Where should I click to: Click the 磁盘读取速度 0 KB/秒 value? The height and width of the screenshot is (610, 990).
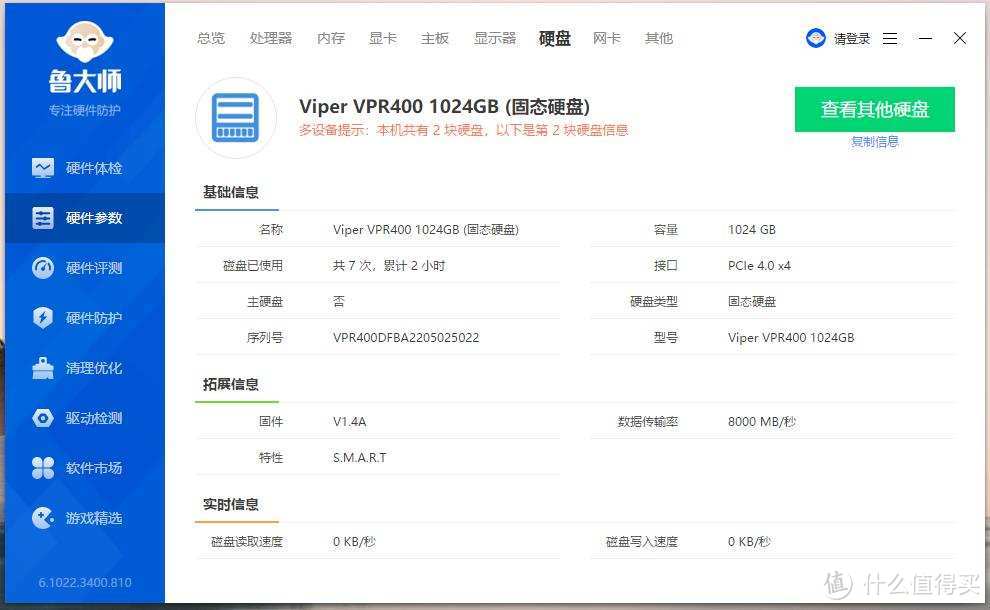354,542
